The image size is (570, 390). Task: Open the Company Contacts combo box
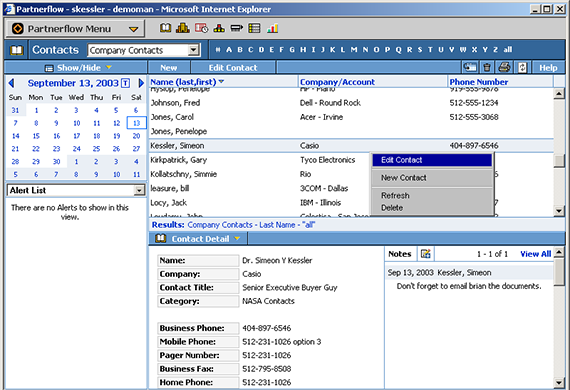tap(144, 50)
